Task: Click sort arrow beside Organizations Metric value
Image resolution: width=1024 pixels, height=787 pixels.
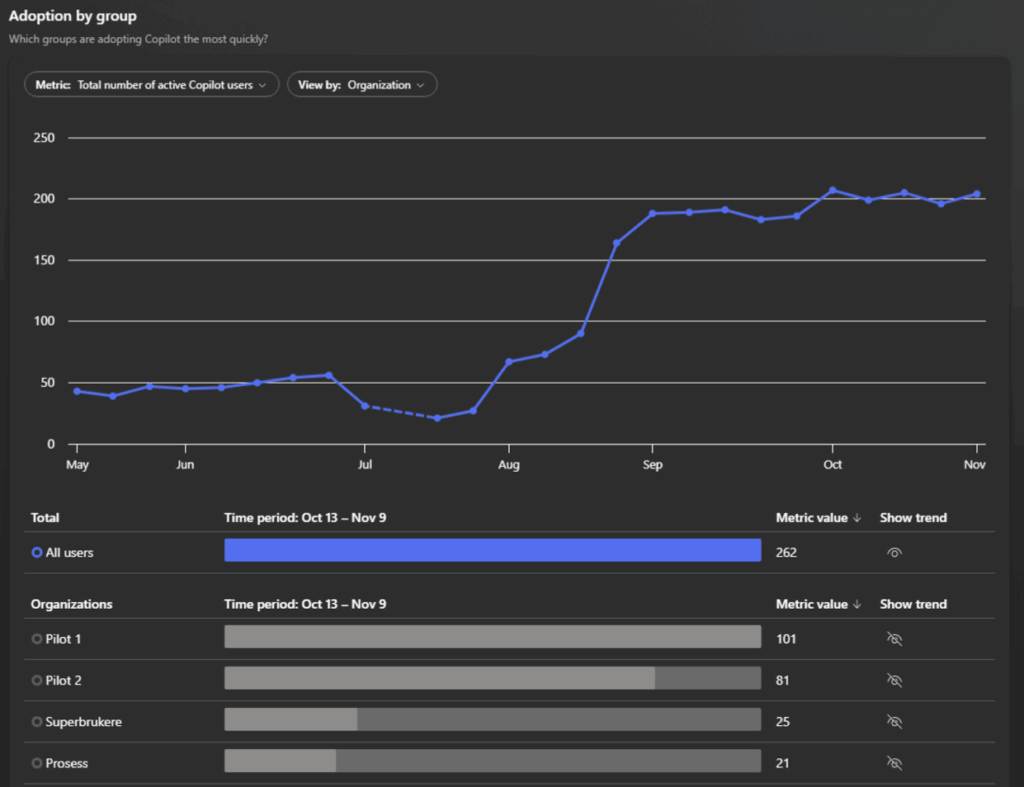Action: 857,605
